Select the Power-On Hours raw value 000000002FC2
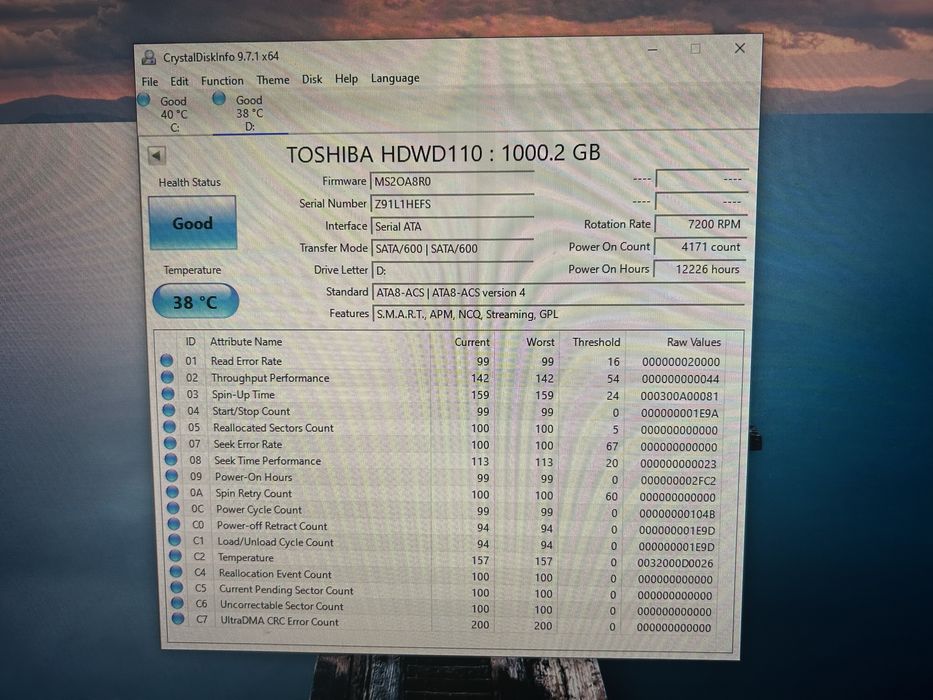Viewport: 933px width, 700px height. coord(678,480)
